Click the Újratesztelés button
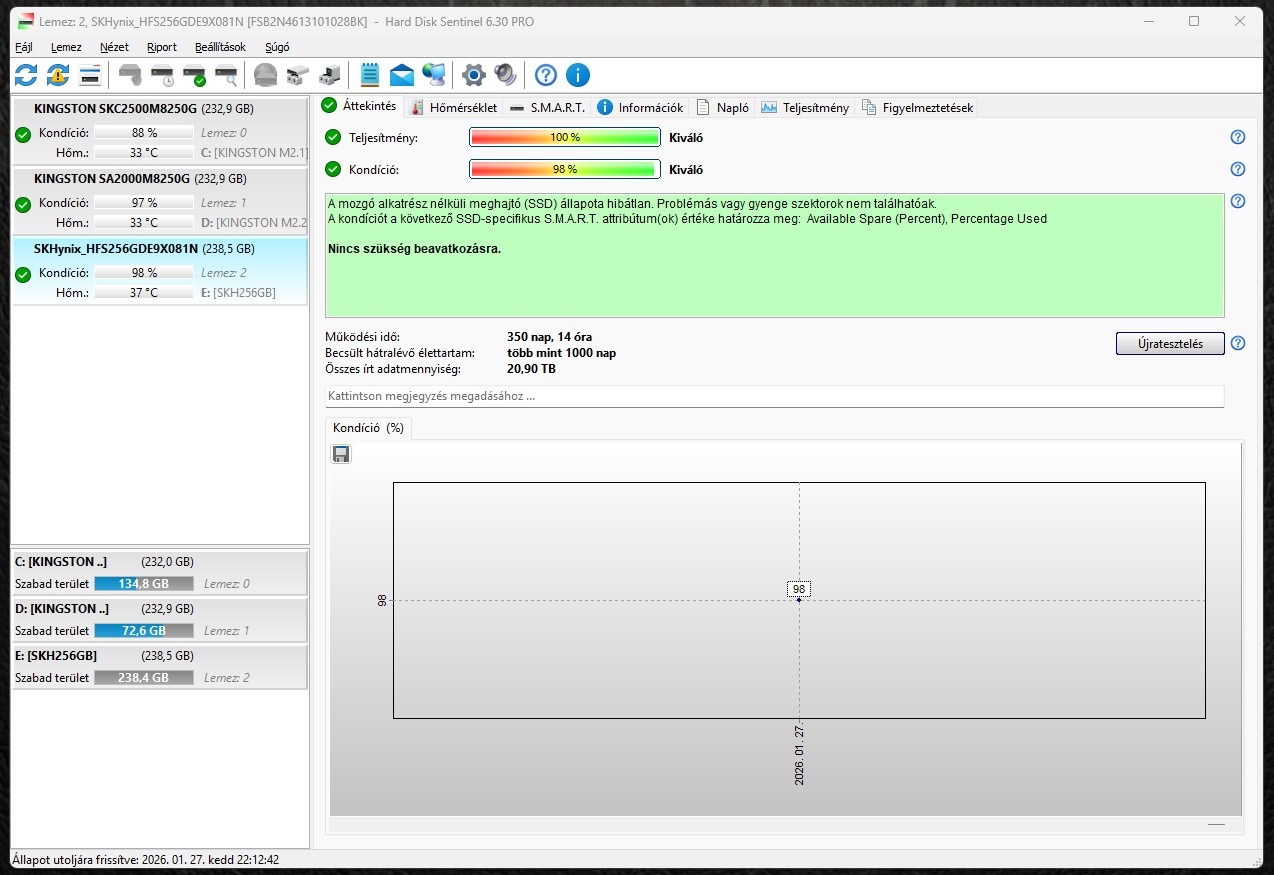Viewport: 1274px width, 875px height. pos(1170,343)
